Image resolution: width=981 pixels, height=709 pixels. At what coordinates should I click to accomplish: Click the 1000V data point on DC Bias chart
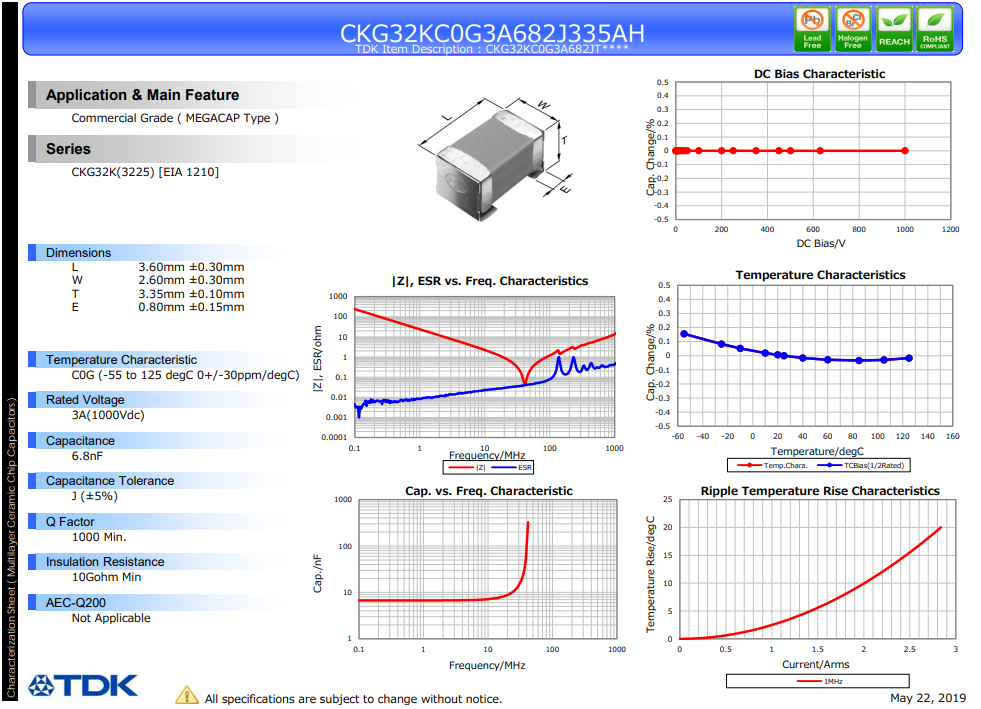(905, 151)
